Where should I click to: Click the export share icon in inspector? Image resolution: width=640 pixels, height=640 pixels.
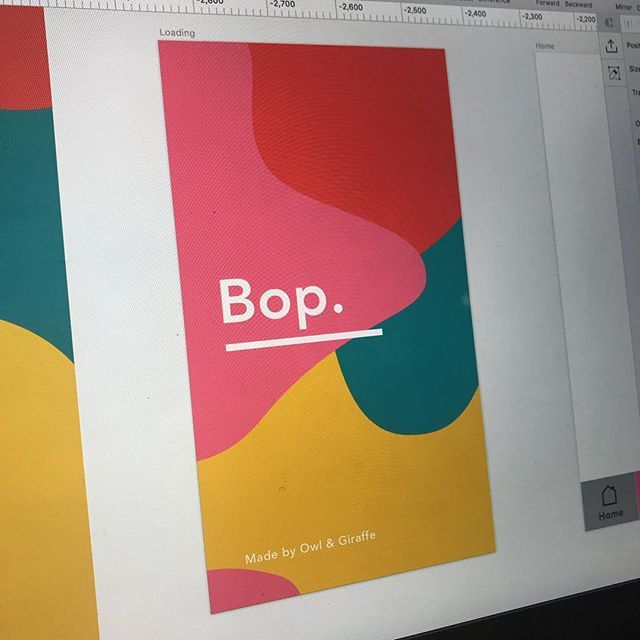tap(611, 46)
